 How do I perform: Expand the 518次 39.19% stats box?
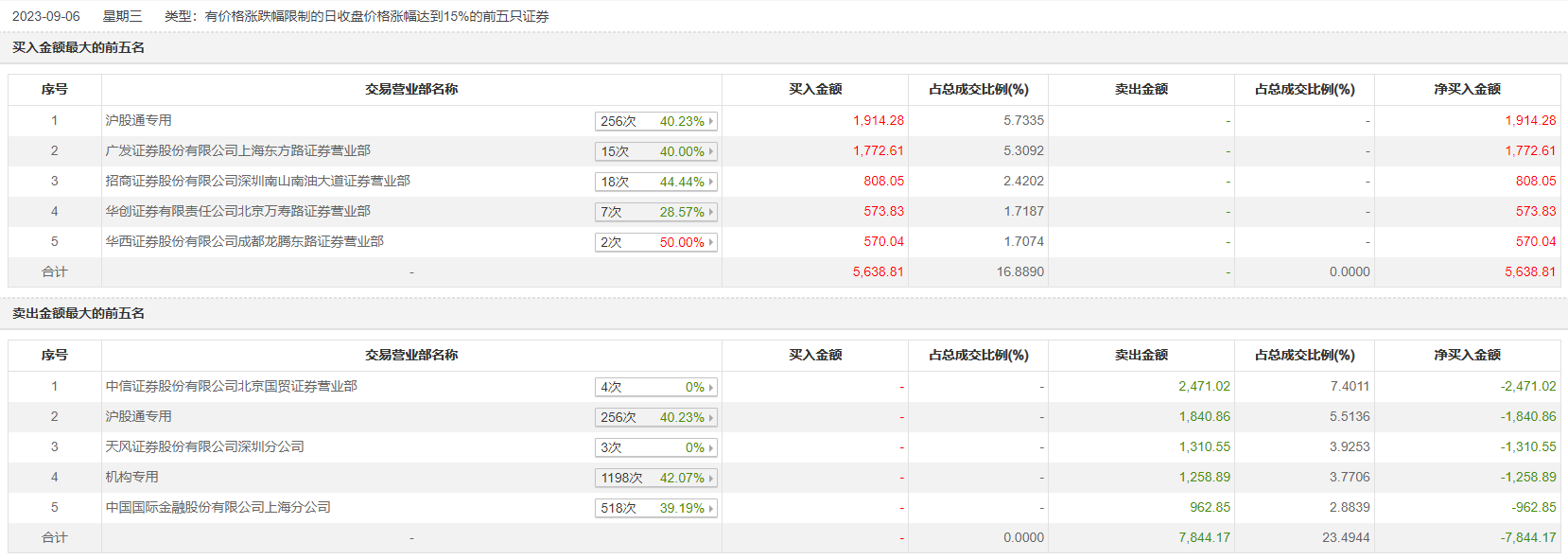pos(656,508)
